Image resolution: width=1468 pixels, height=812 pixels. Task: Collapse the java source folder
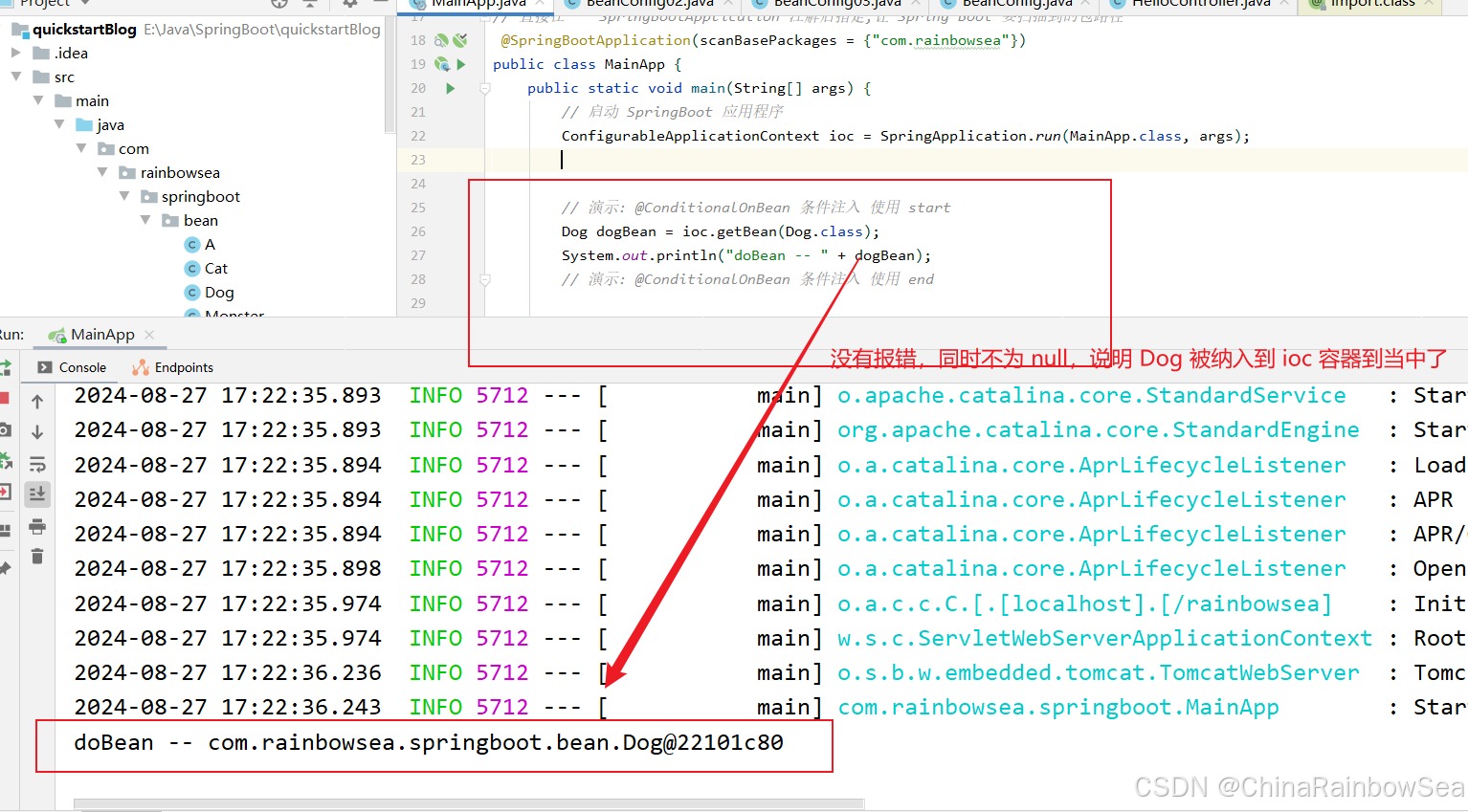(59, 124)
